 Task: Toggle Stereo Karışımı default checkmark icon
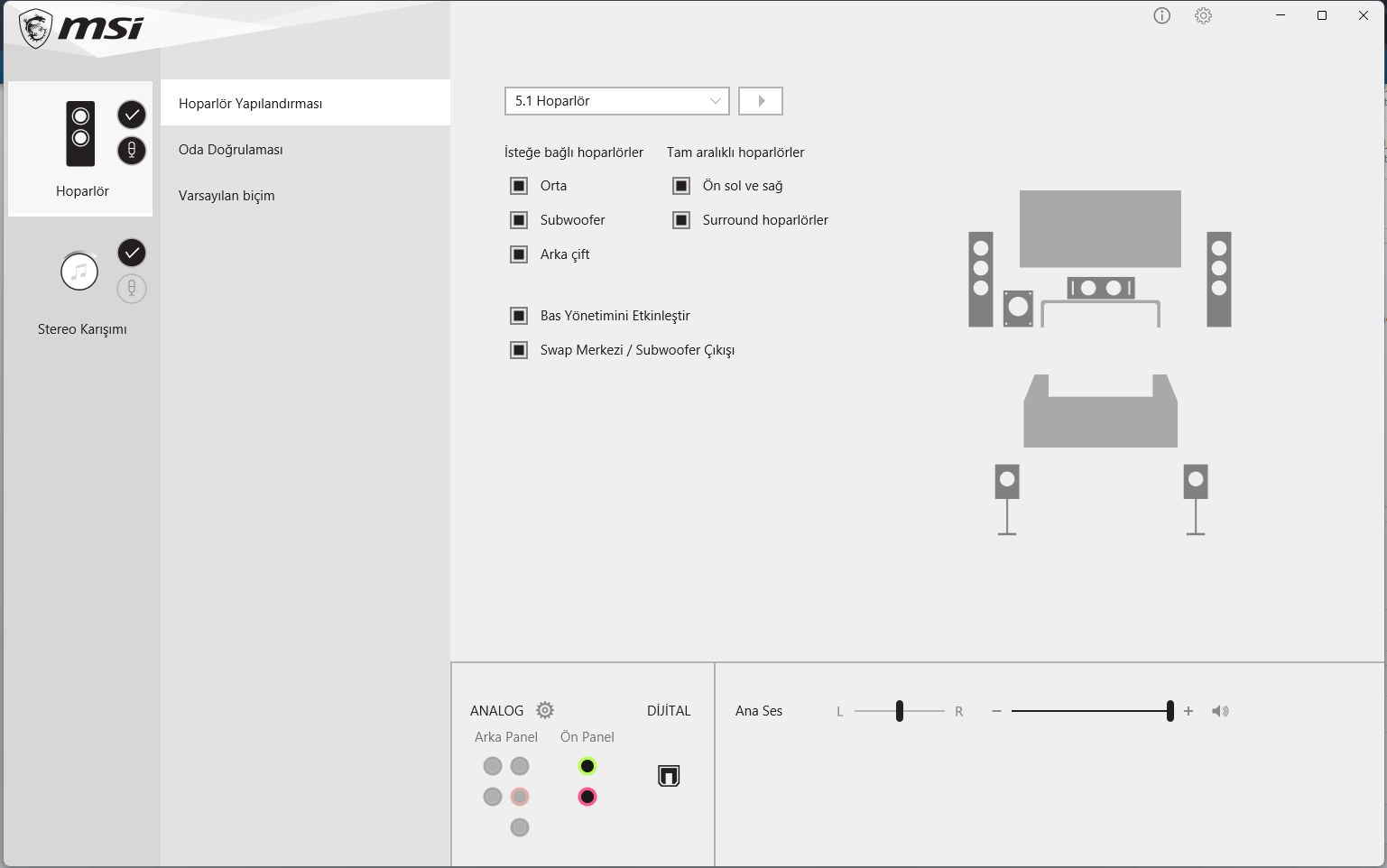(x=132, y=253)
